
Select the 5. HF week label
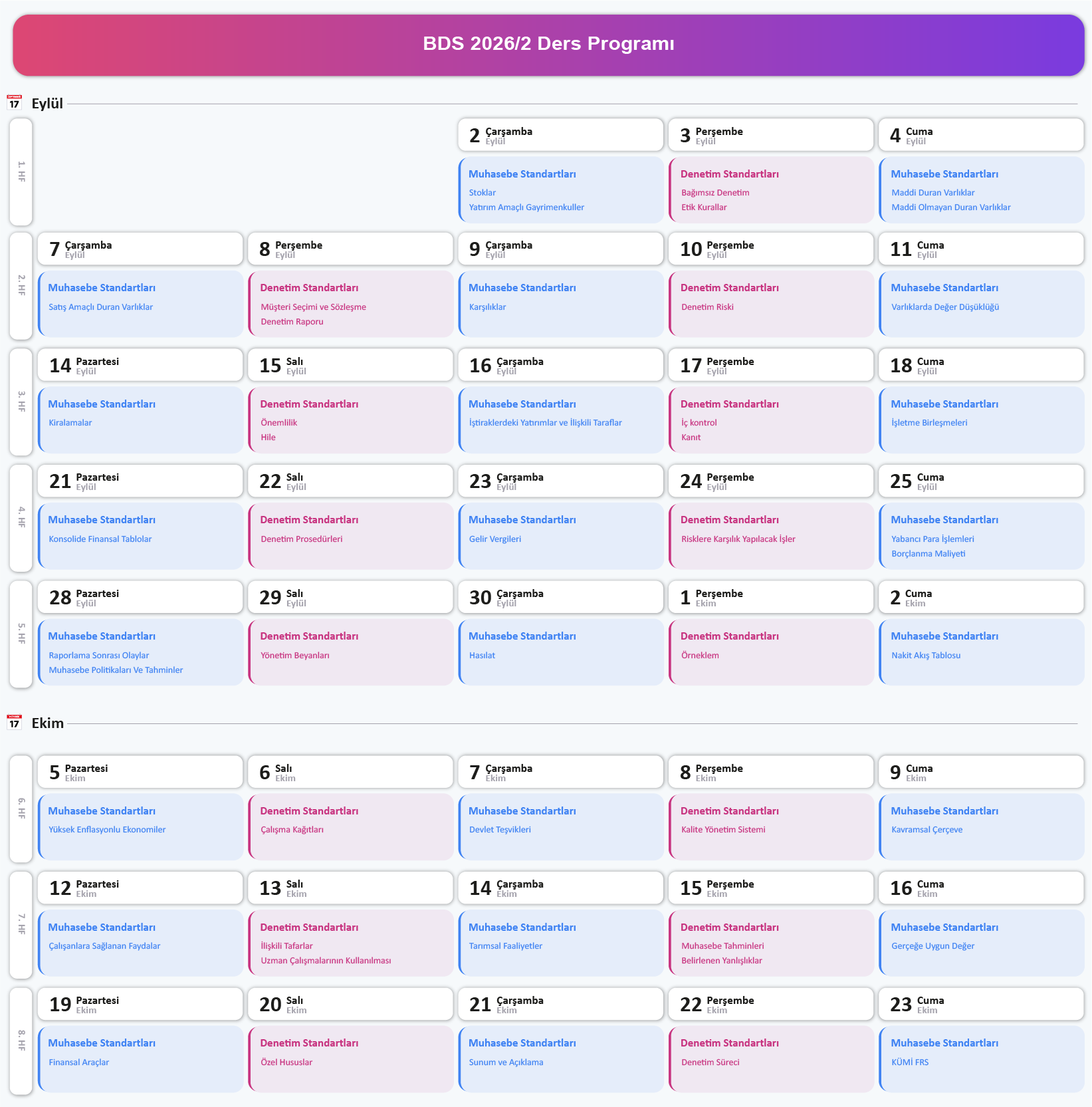[x=21, y=634]
